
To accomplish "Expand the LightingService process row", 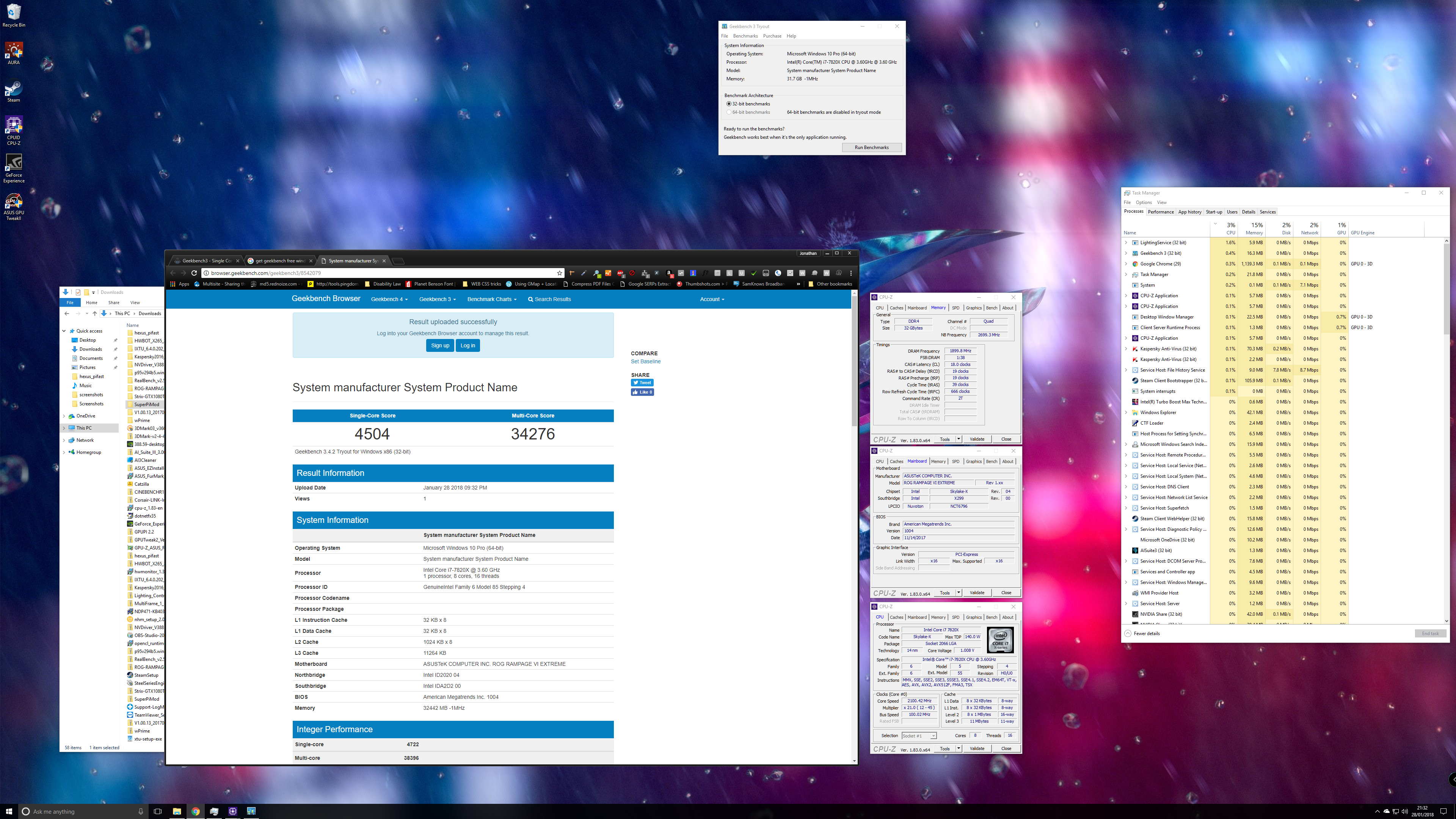I will pos(1126,243).
